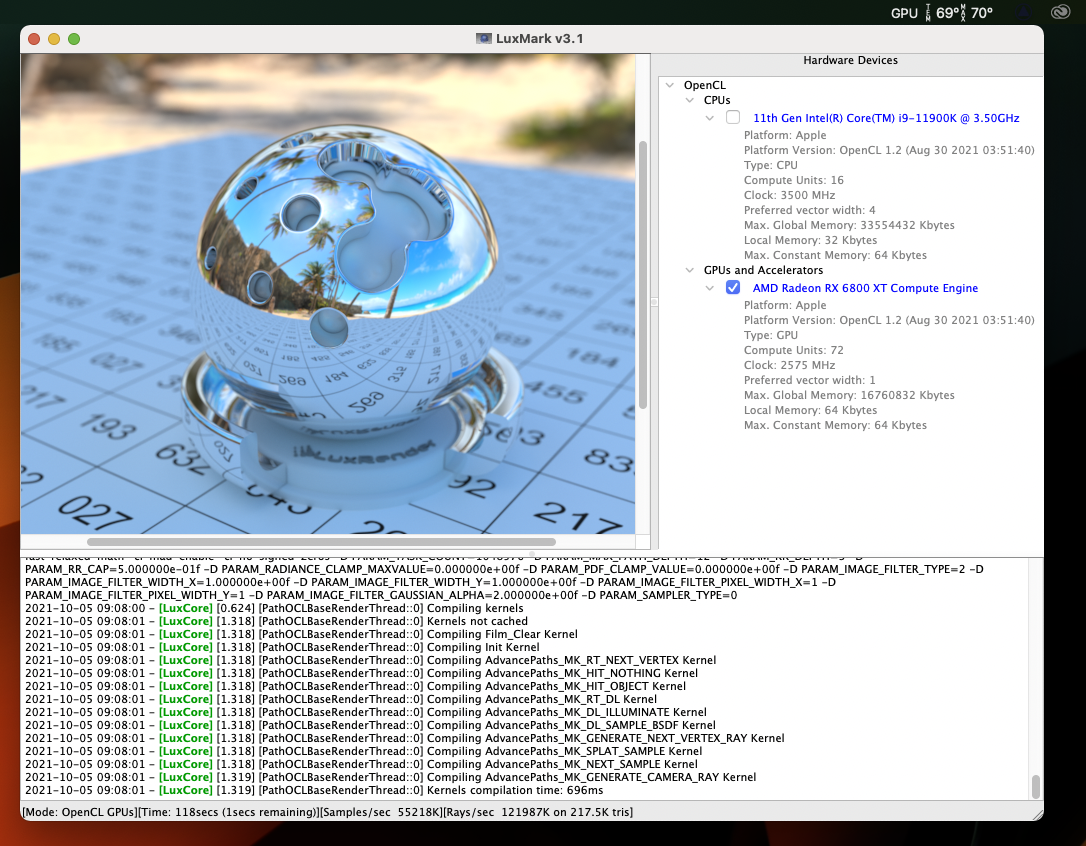Open the Creative Cloud menu bar icon

pyautogui.click(x=1061, y=13)
